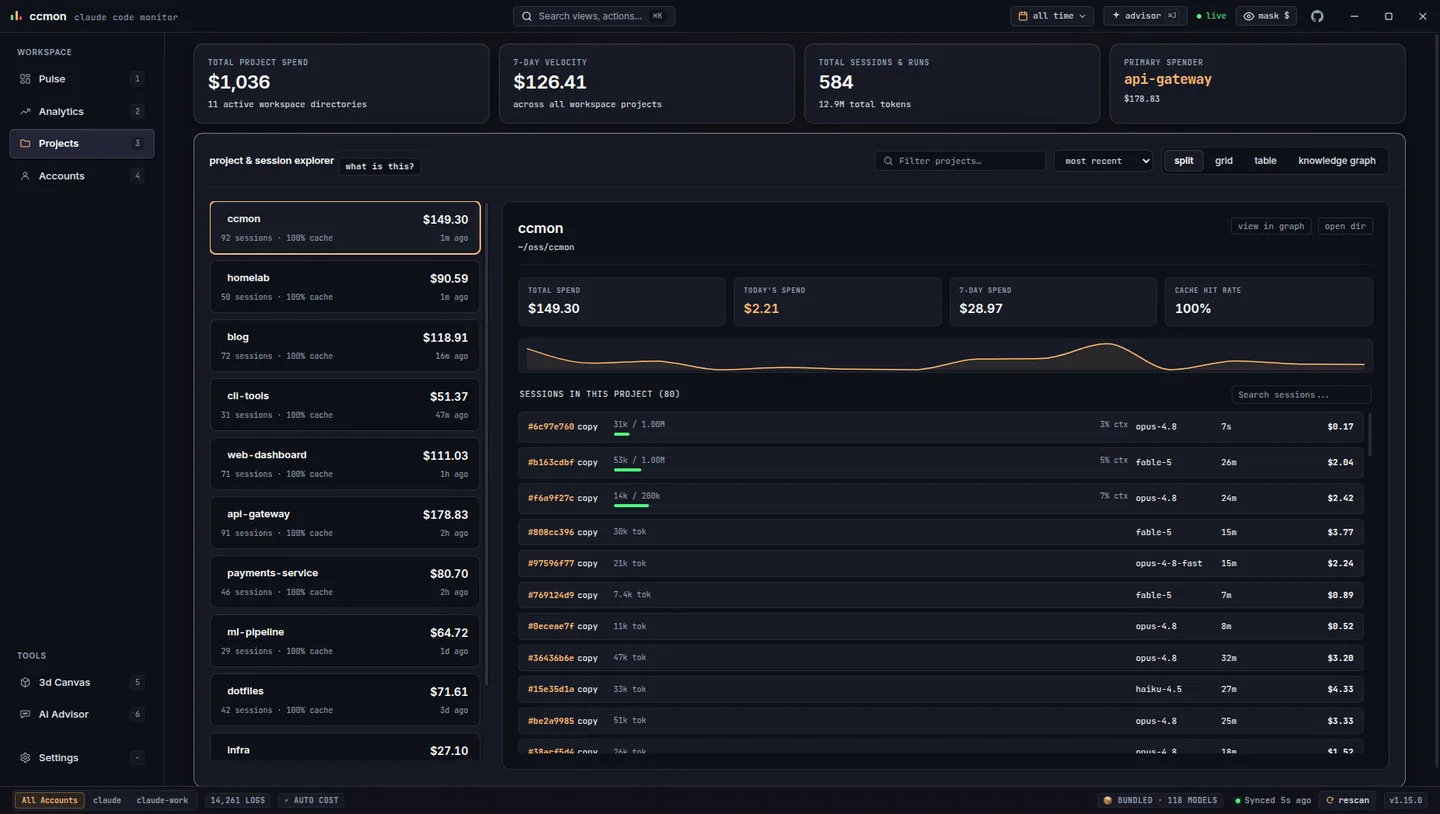The image size is (1440, 814).
Task: Launch 3d Canvas via its cube icon
Action: (x=25, y=682)
